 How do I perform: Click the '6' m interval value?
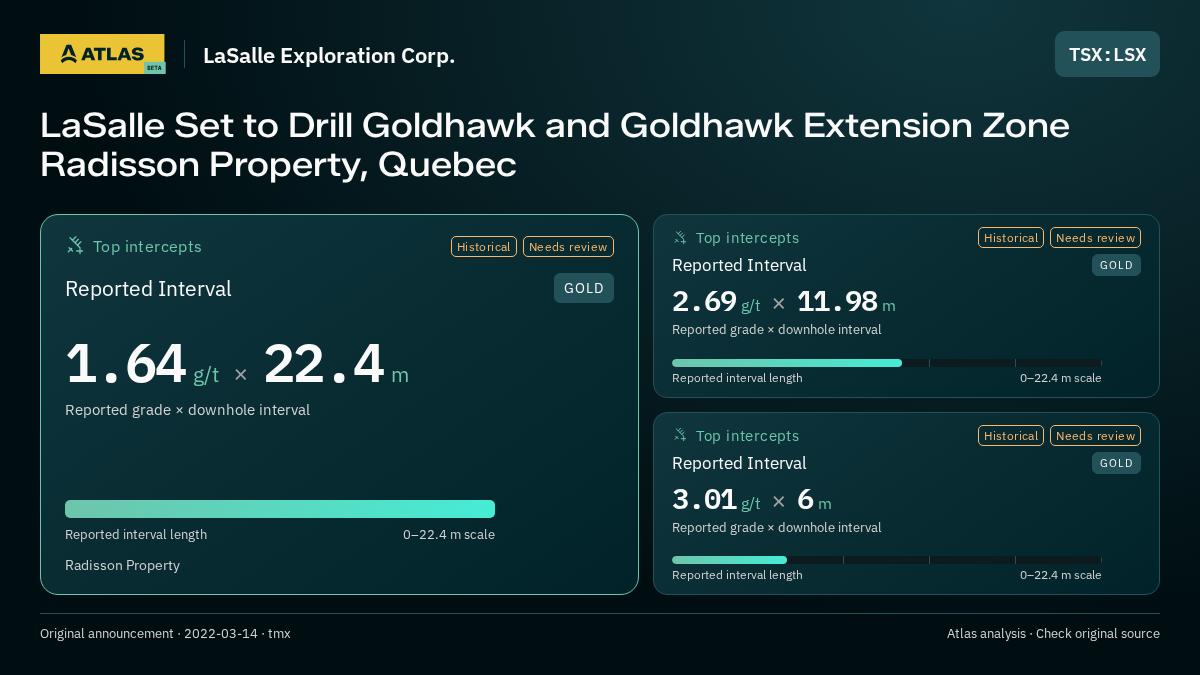(x=805, y=499)
